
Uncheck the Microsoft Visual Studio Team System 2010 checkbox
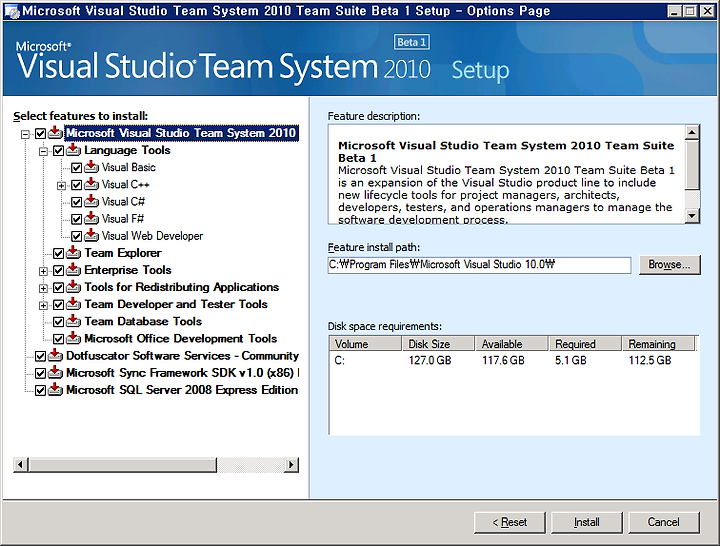pyautogui.click(x=40, y=134)
